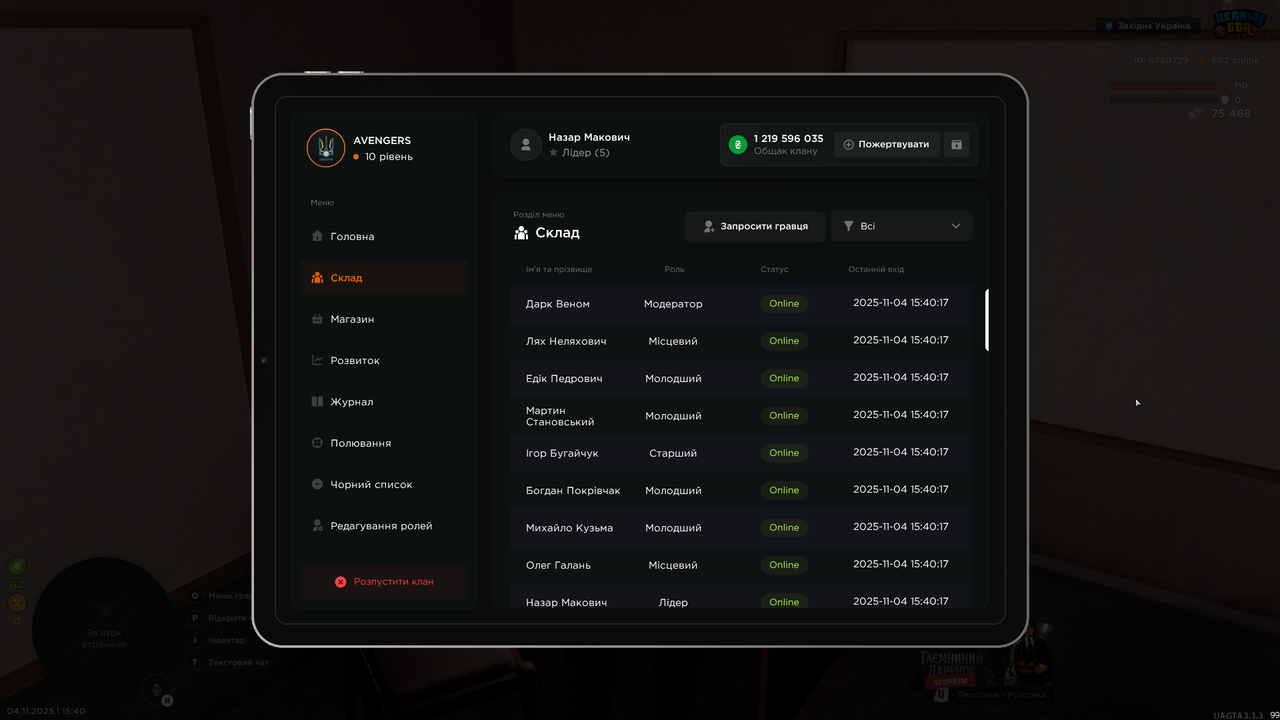Click the Пожертвувати donate button
1280x720 pixels.
pos(887,144)
